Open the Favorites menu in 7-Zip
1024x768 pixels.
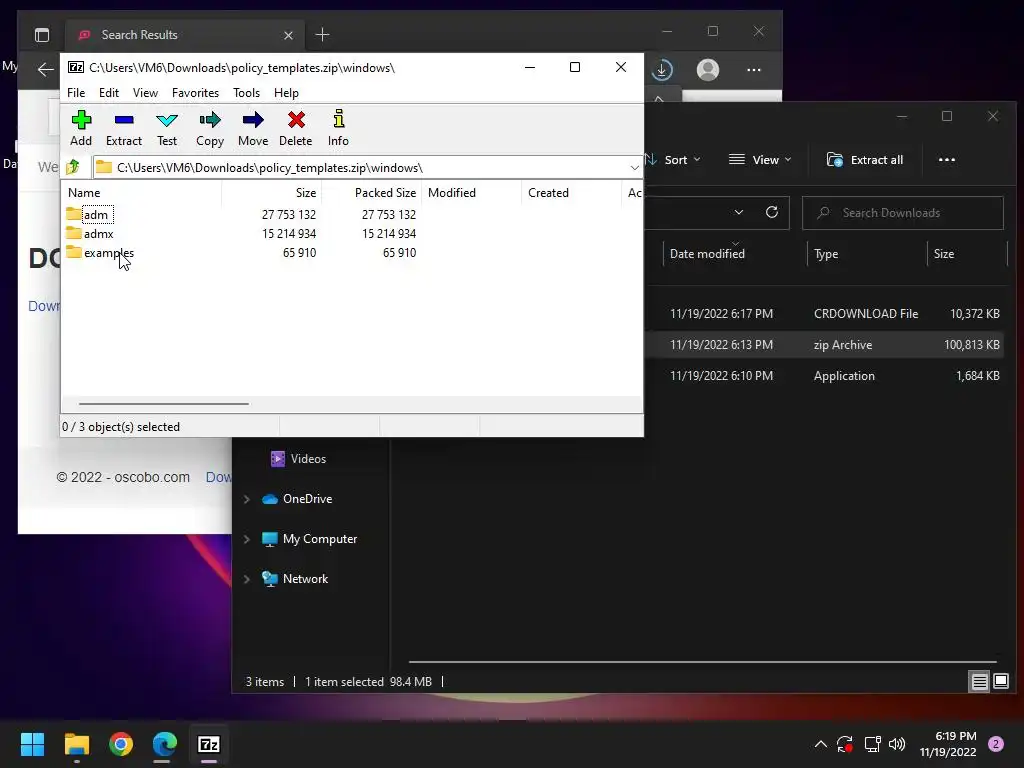tap(195, 93)
